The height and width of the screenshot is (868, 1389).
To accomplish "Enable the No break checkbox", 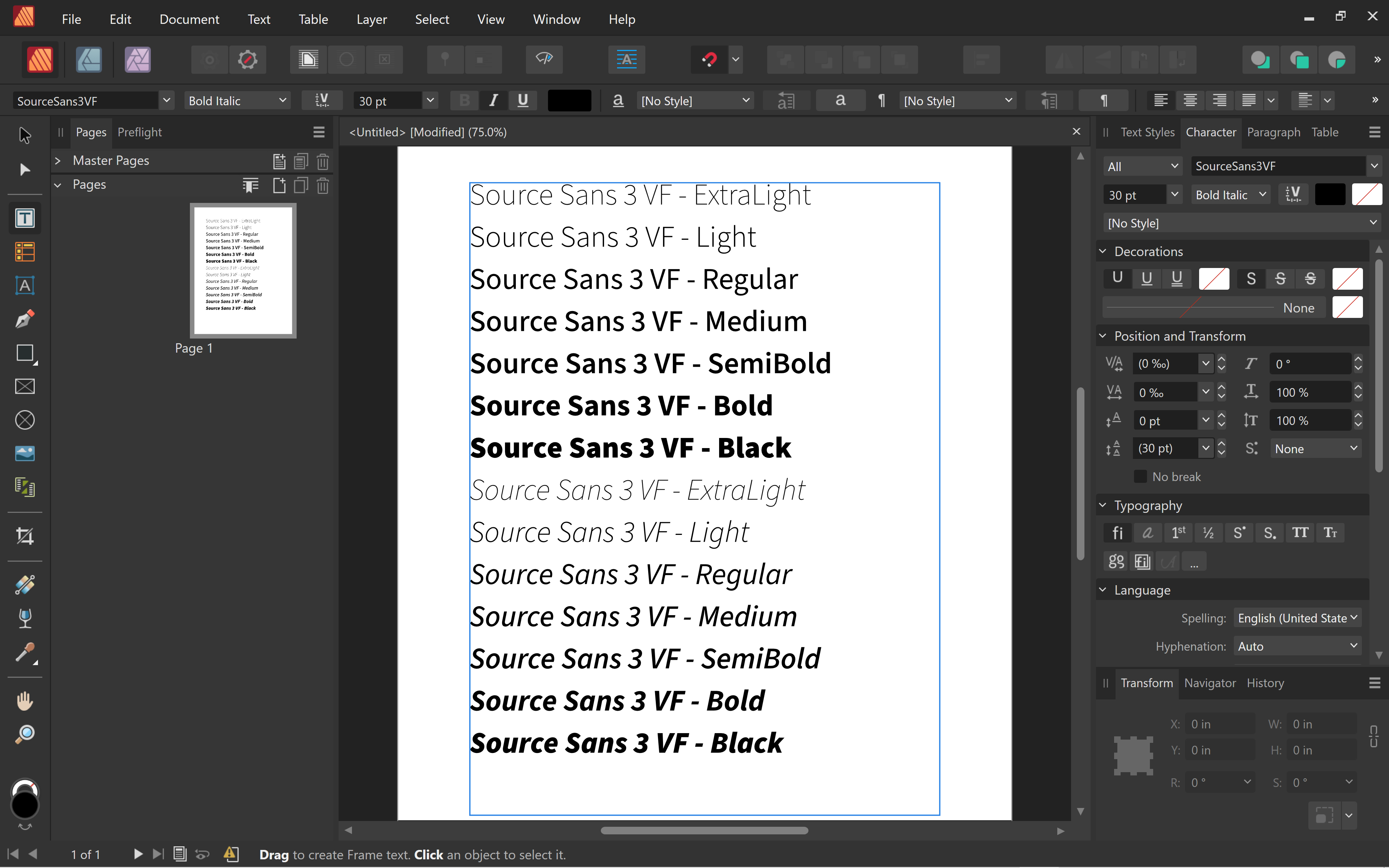I will point(1140,476).
